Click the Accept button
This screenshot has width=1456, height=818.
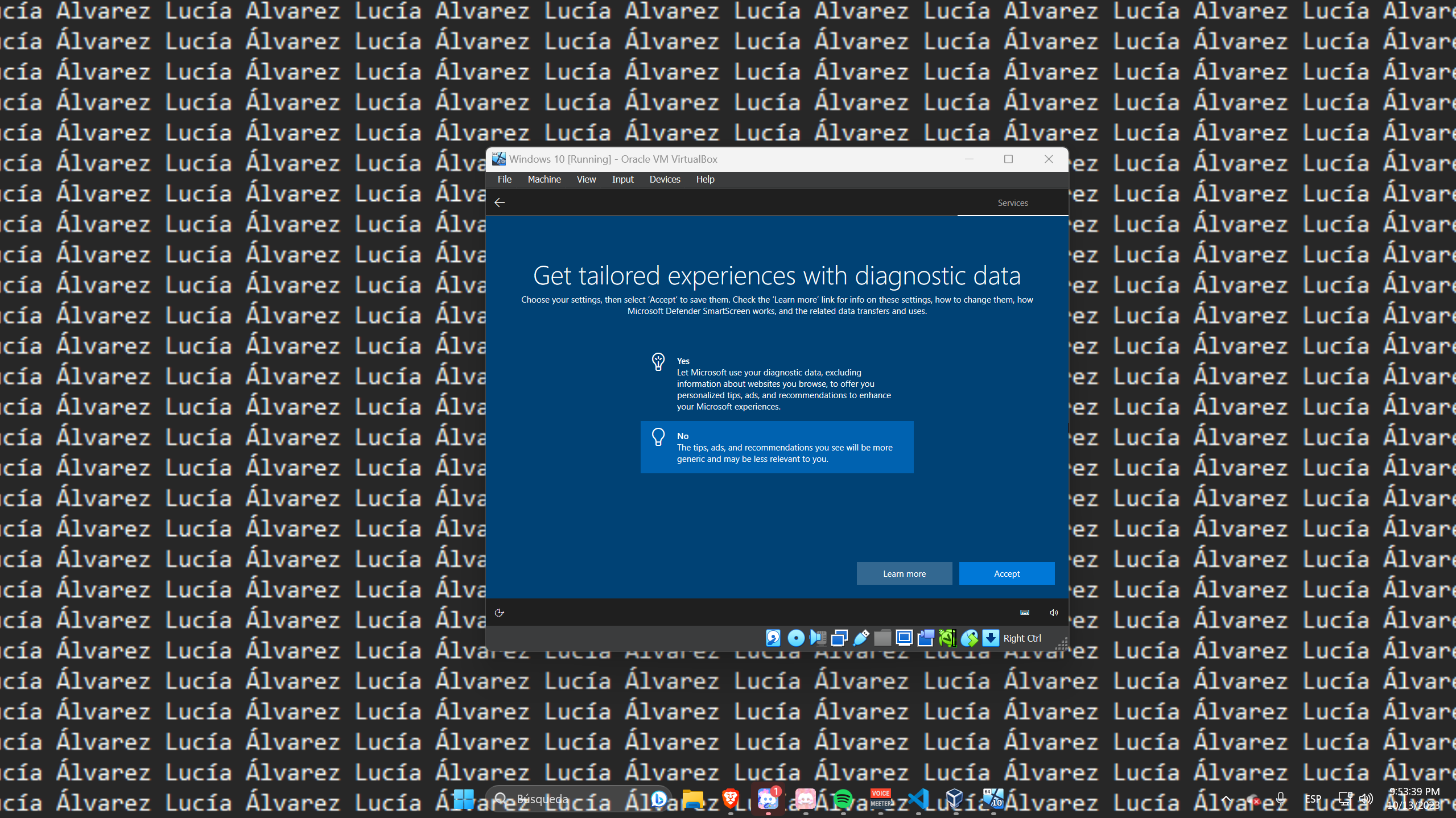(x=1006, y=573)
